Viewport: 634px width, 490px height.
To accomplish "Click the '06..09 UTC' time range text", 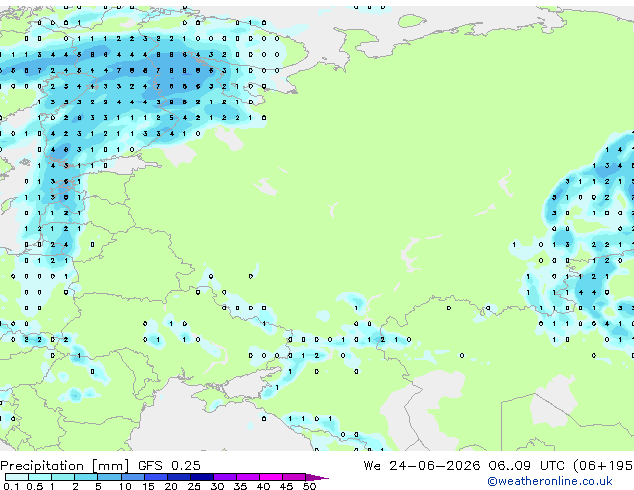I will [526, 466].
